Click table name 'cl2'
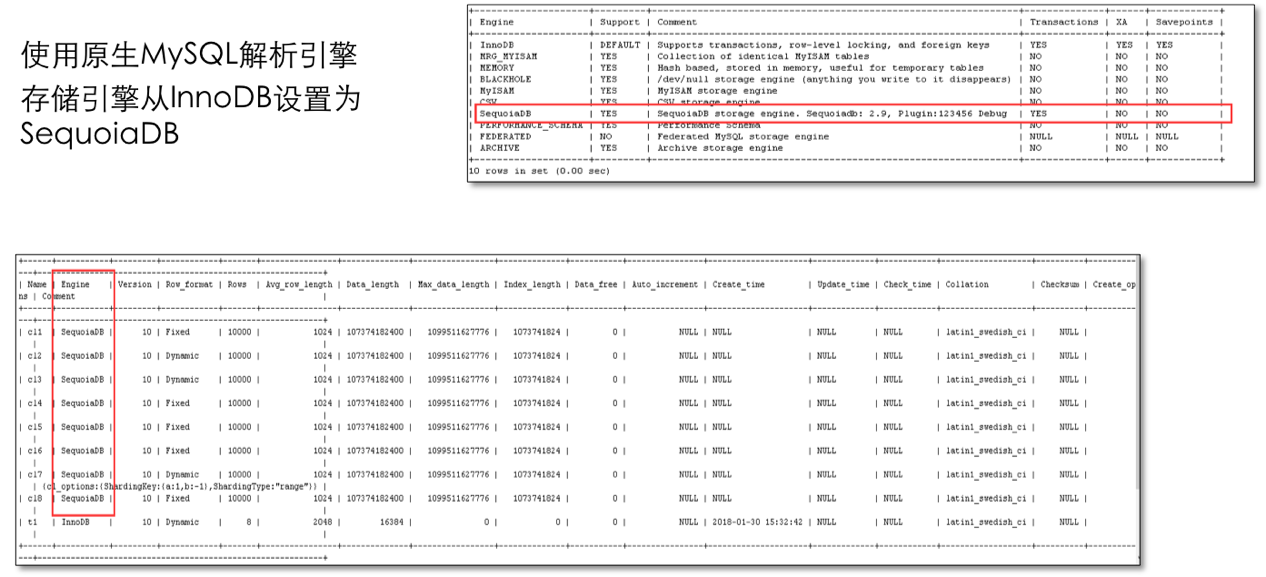1266x577 pixels. click(x=35, y=356)
